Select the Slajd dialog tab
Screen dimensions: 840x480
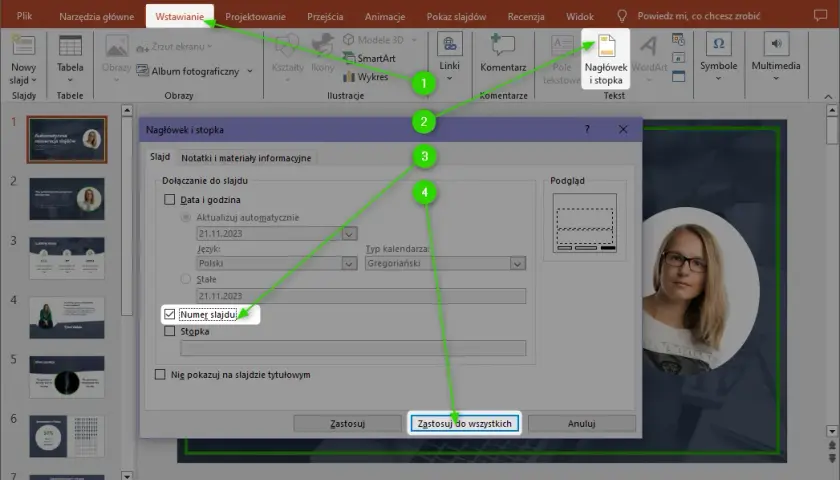pyautogui.click(x=160, y=157)
